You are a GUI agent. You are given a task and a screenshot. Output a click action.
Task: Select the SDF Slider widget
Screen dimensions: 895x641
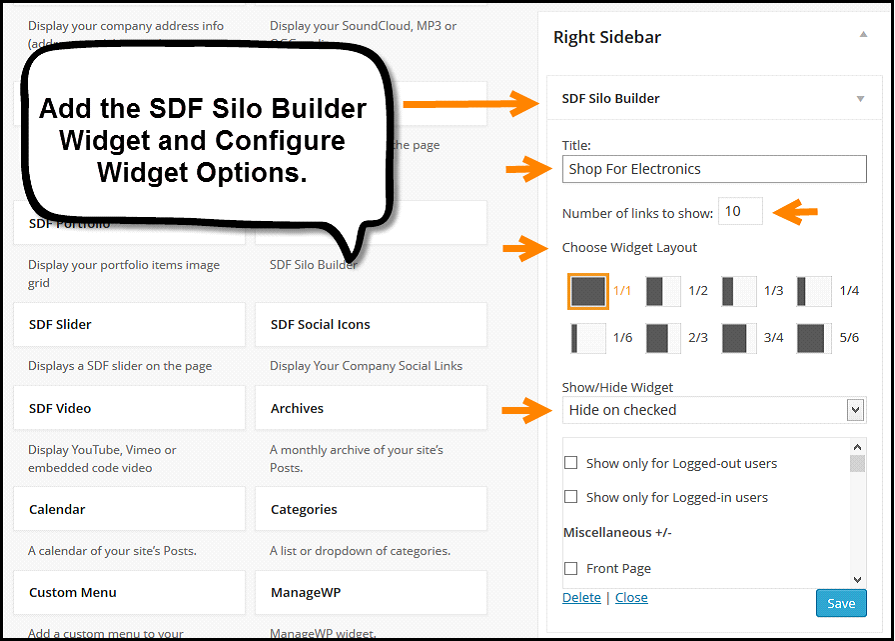[129, 325]
